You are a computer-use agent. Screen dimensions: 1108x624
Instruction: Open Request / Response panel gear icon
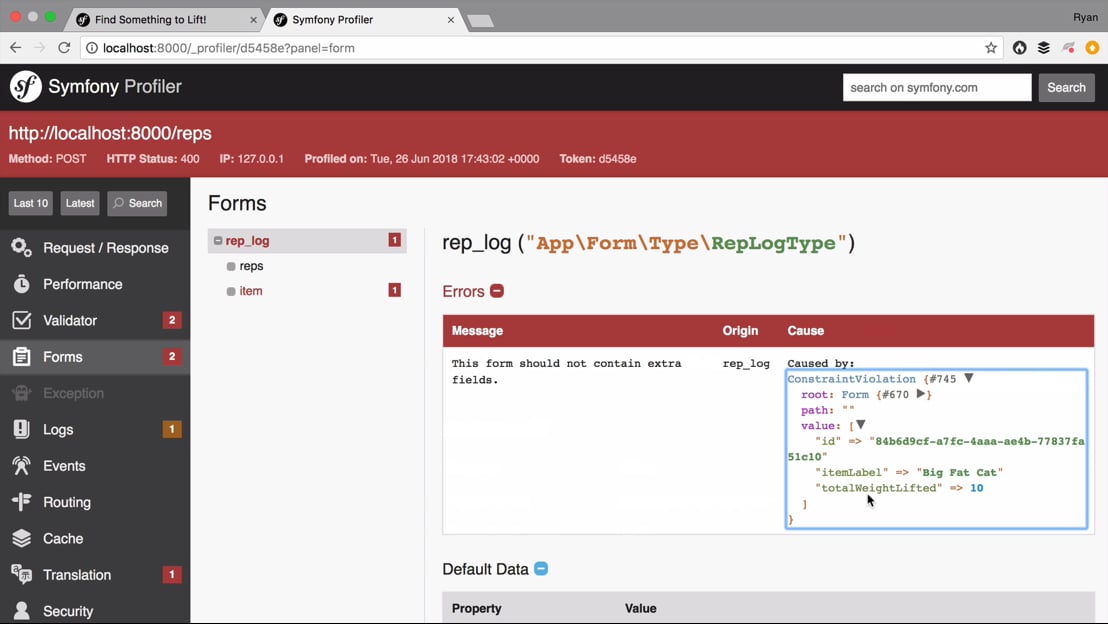21,247
